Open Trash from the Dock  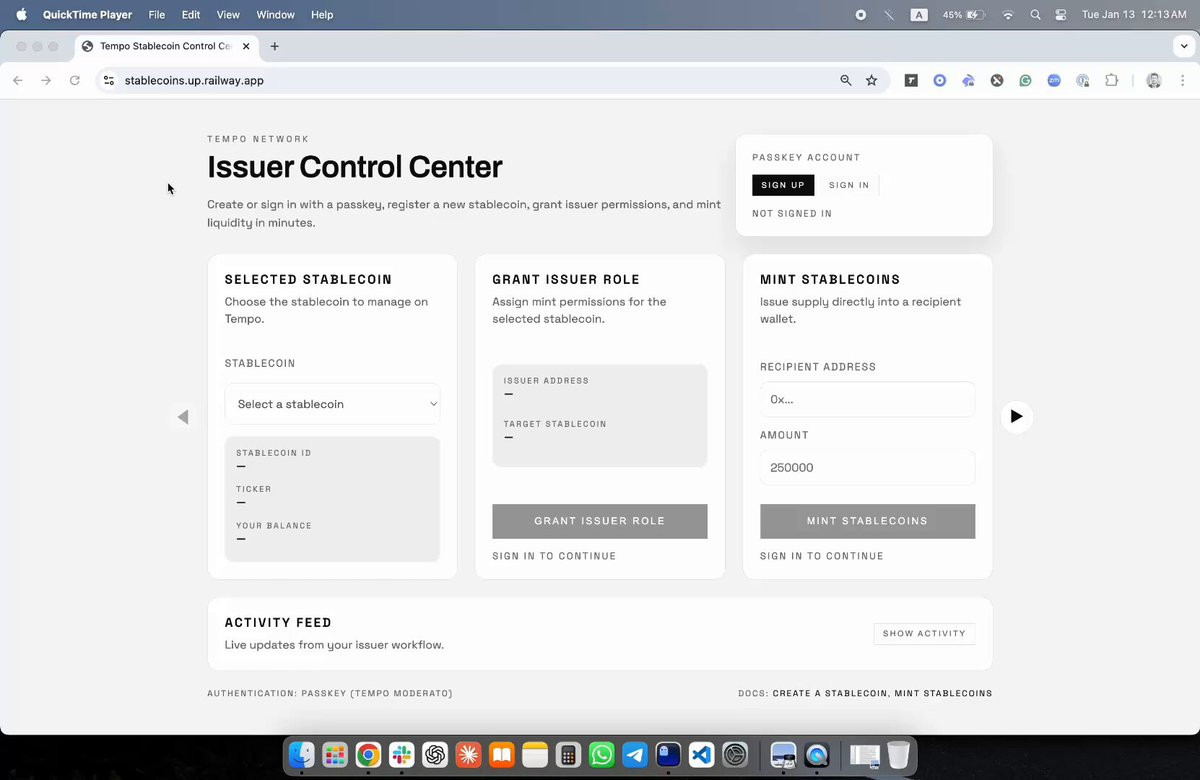tap(898, 755)
